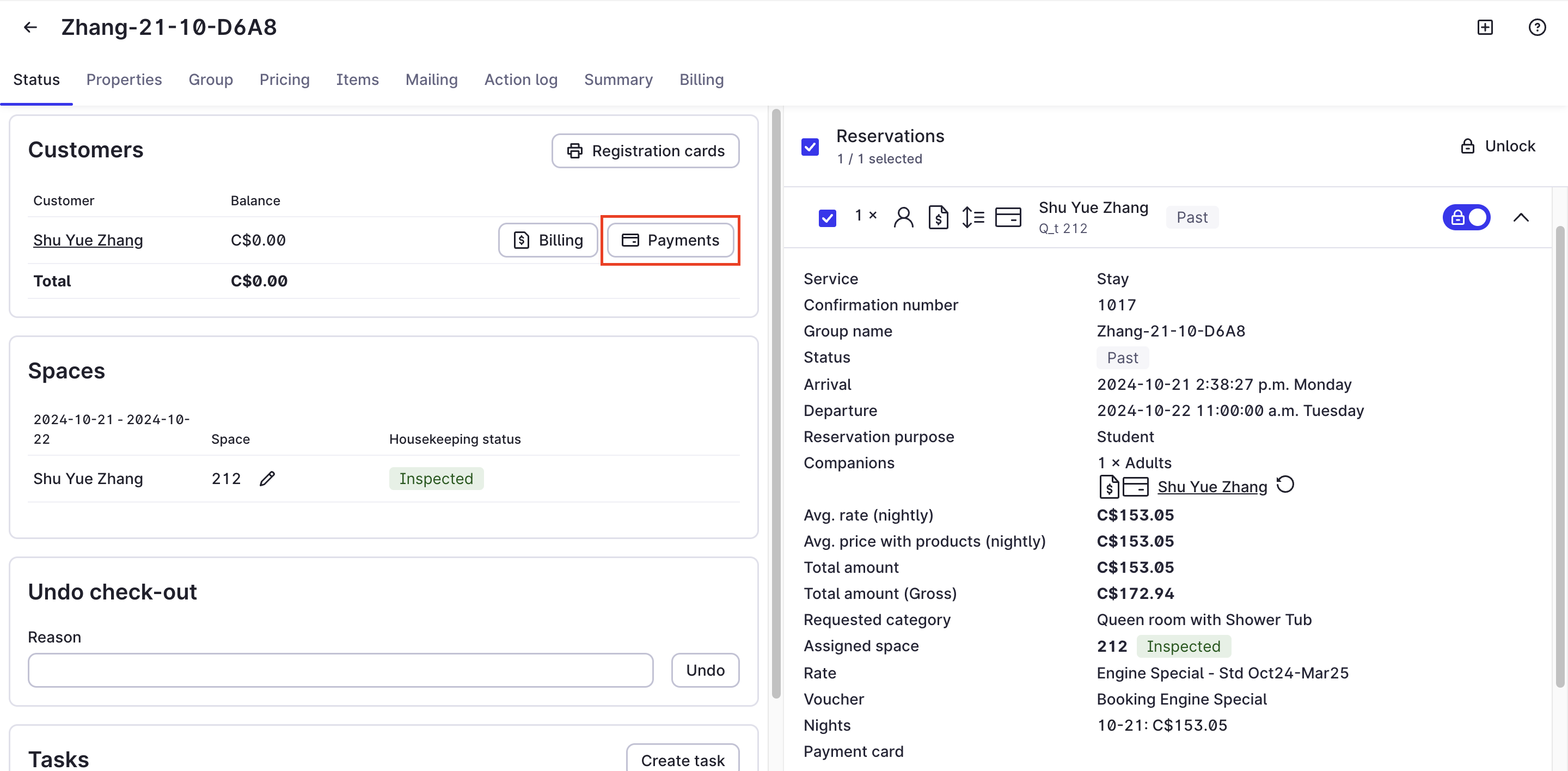Open the help question mark icon
This screenshot has height=771, width=1568.
(1536, 27)
